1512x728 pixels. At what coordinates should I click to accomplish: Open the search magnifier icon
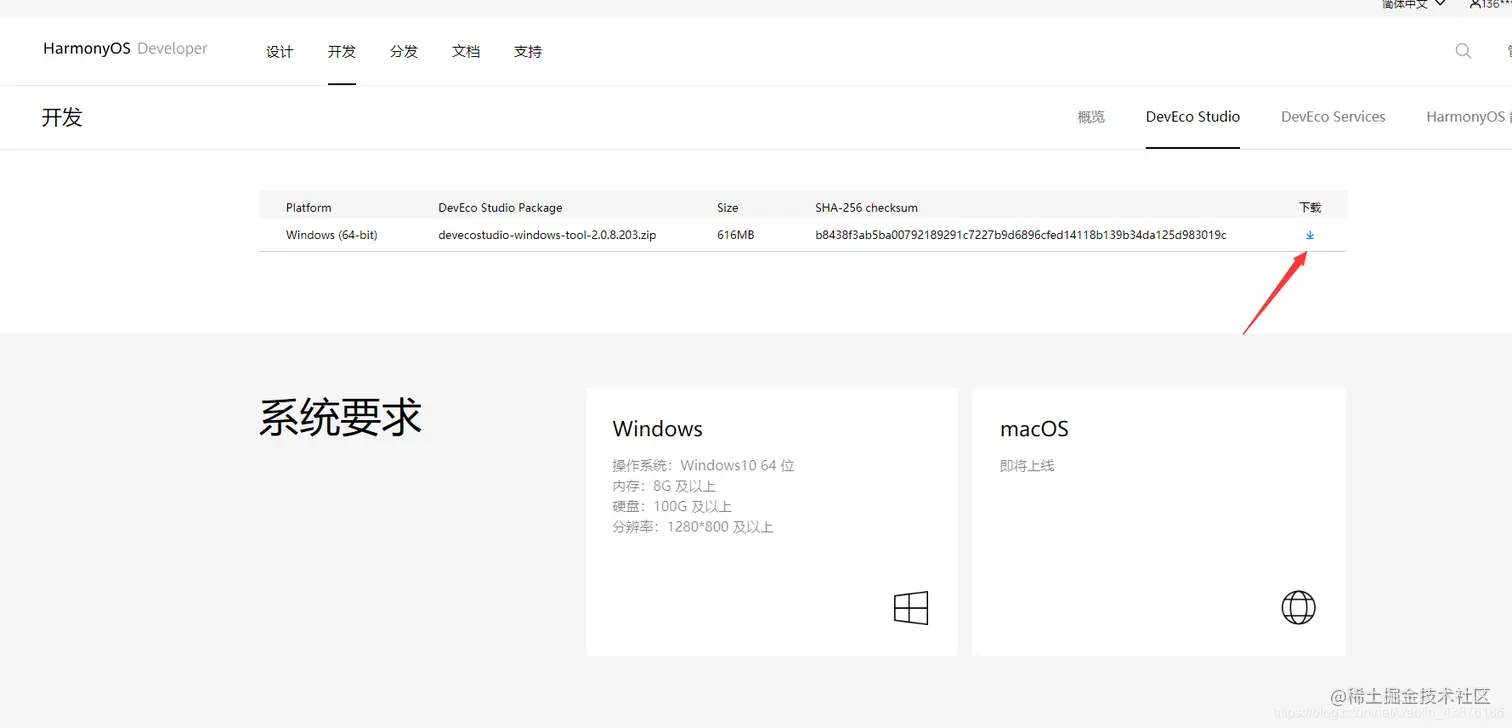[x=1463, y=51]
